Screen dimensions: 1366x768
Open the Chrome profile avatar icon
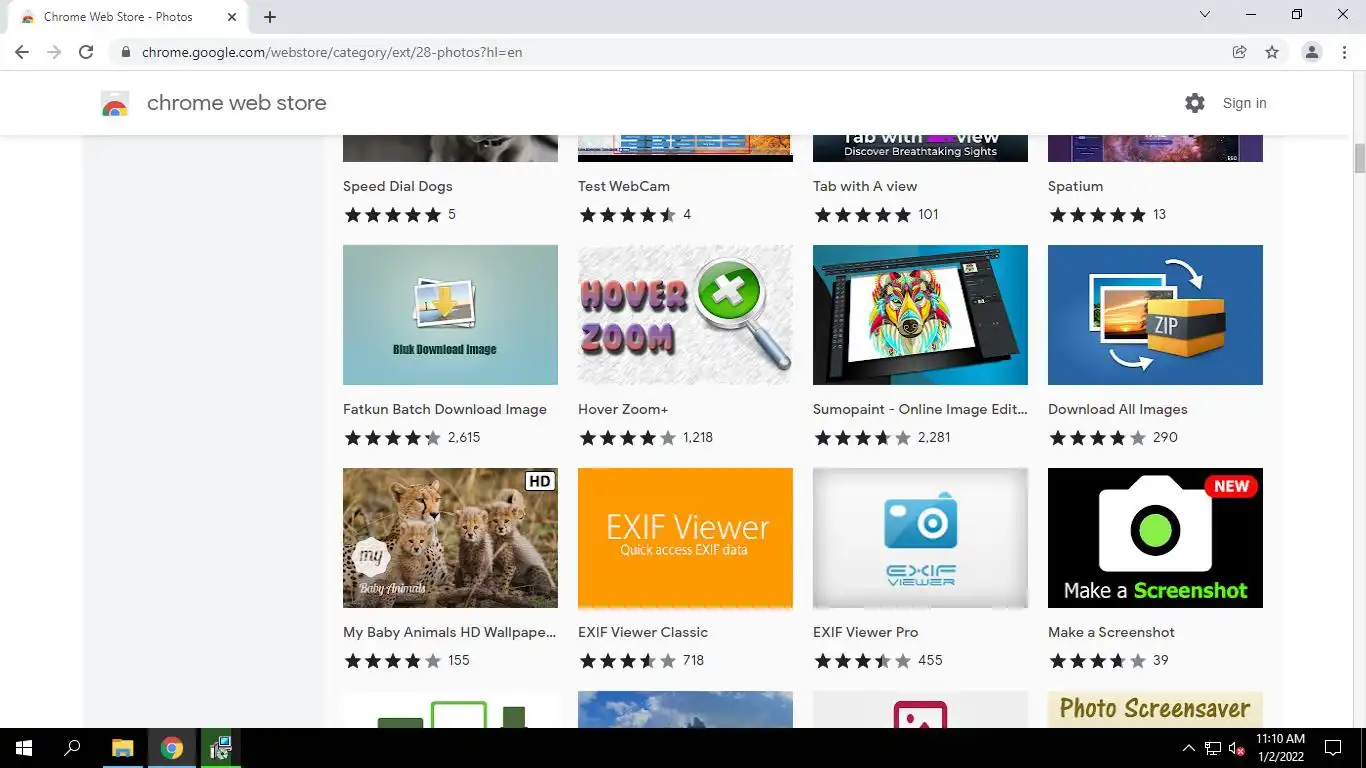pyautogui.click(x=1312, y=52)
